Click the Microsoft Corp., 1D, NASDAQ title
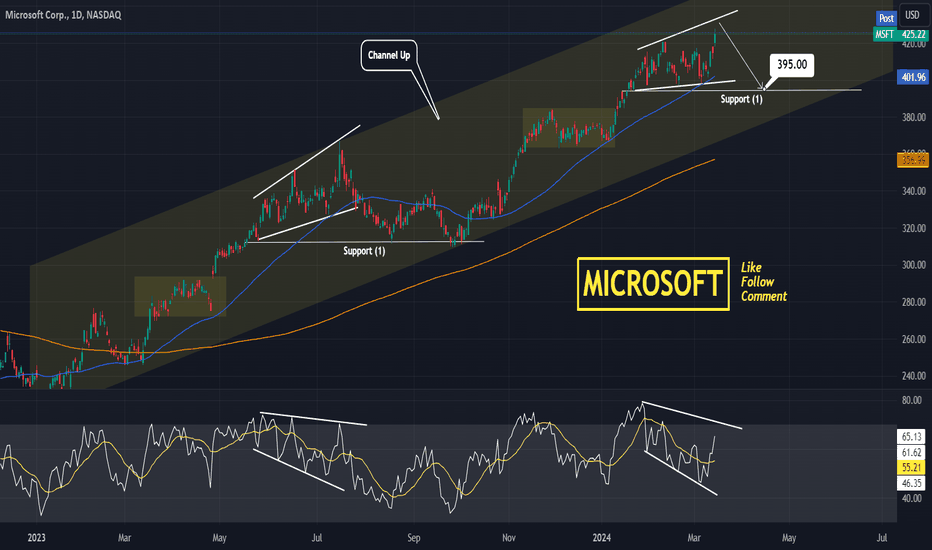Image resolution: width=932 pixels, height=550 pixels. pos(63,15)
